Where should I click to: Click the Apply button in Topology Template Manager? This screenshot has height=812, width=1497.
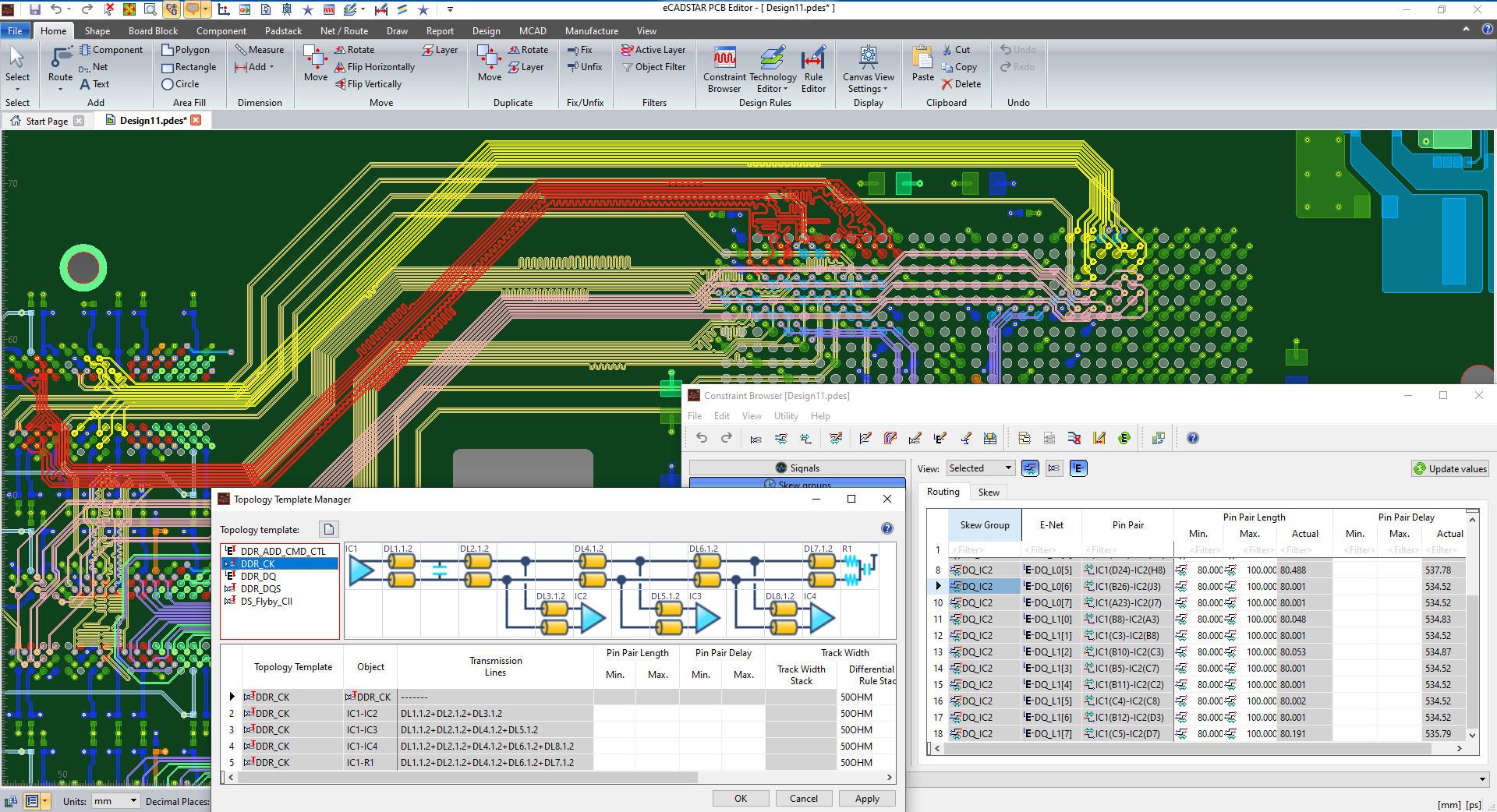coord(866,799)
